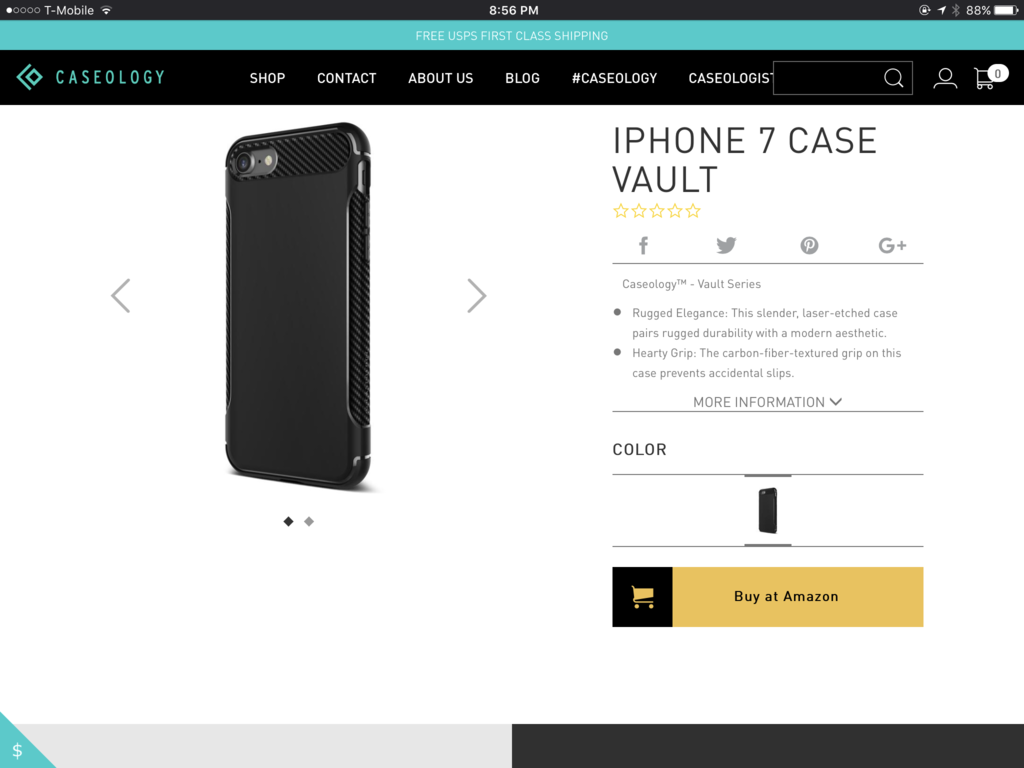Share on Facebook icon
The width and height of the screenshot is (1024, 768).
click(643, 246)
